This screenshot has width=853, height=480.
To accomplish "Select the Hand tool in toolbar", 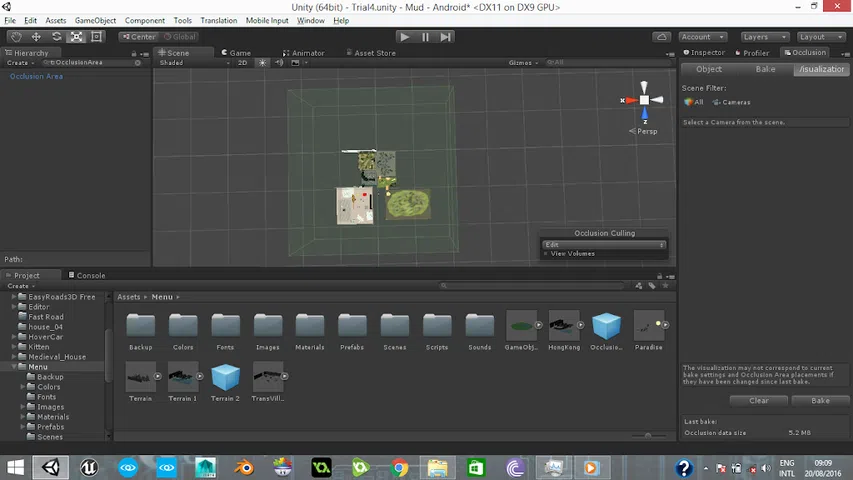I will (16, 37).
